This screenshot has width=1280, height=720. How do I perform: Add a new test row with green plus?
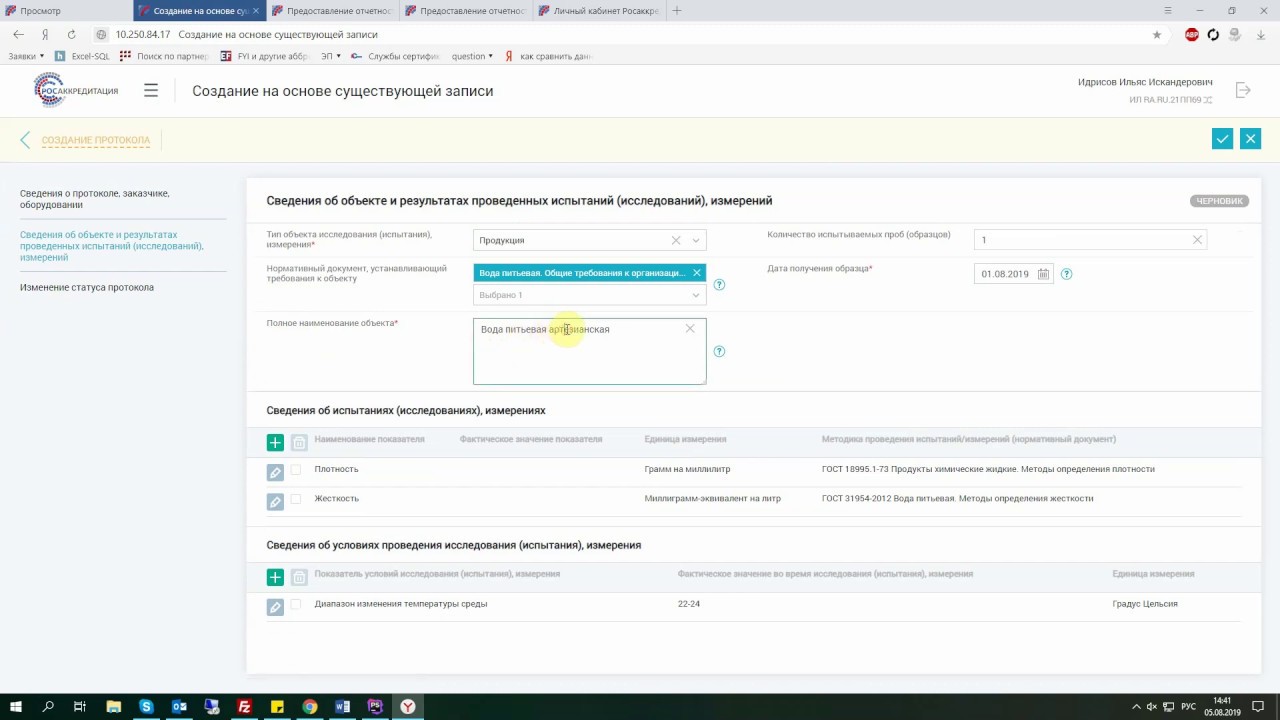coord(275,442)
